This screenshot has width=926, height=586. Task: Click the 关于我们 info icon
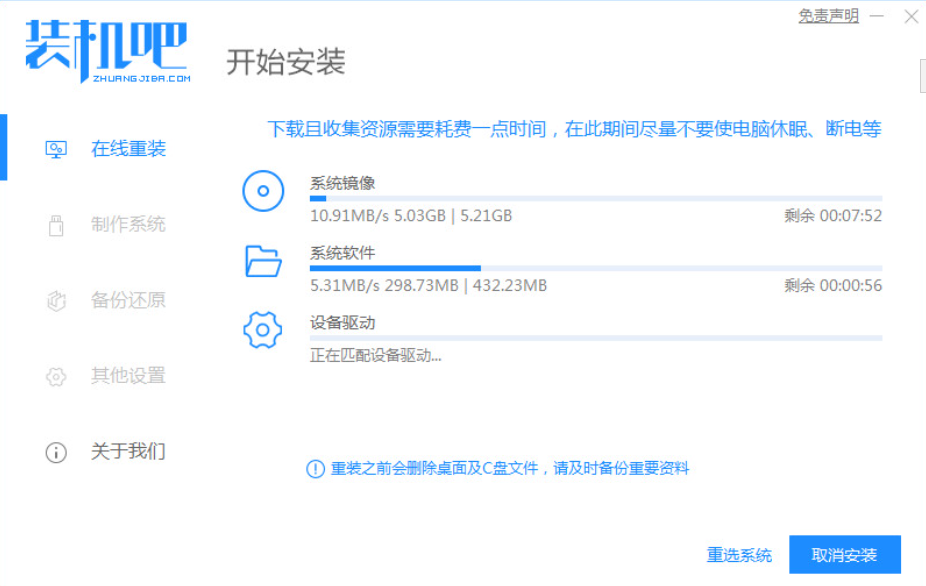[57, 453]
